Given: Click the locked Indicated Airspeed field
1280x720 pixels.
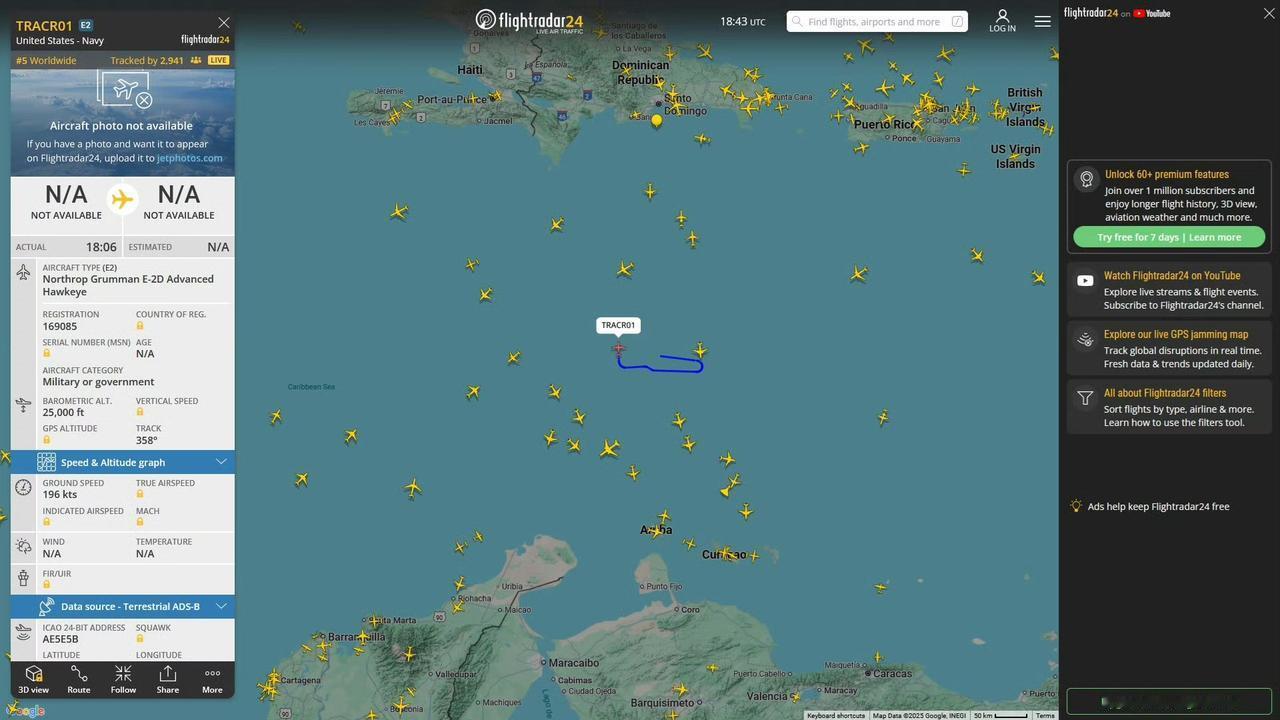Looking at the screenshot, I should (47, 523).
